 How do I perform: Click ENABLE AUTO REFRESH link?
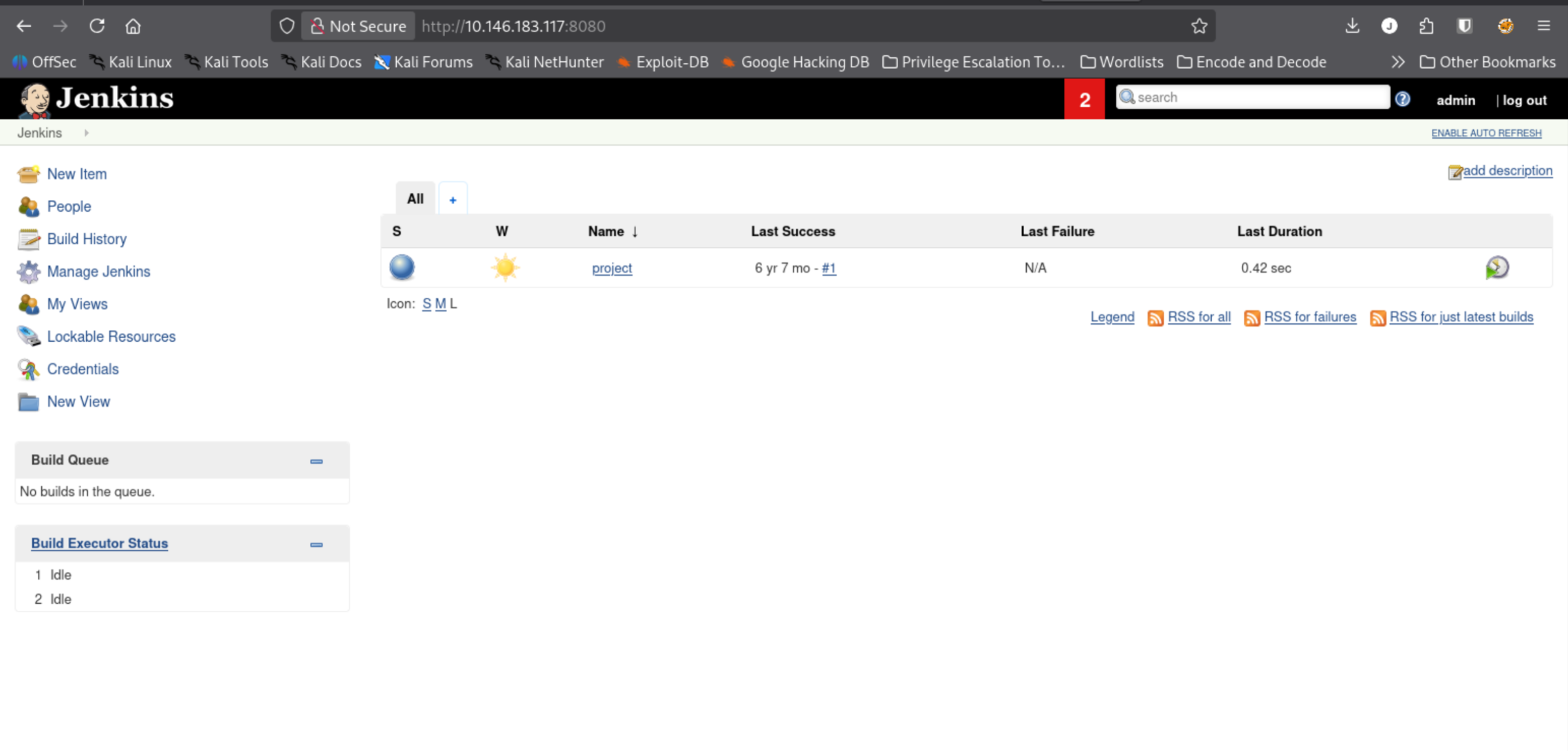1486,133
